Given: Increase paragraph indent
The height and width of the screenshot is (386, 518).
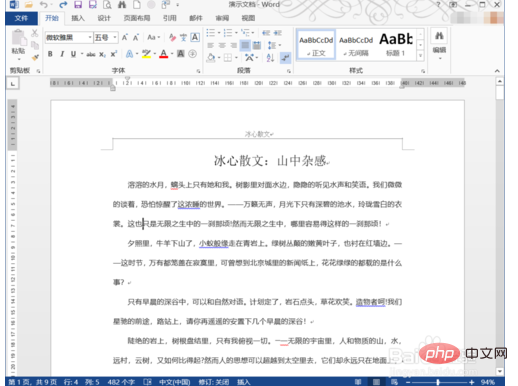Looking at the screenshot, I should point(278,33).
